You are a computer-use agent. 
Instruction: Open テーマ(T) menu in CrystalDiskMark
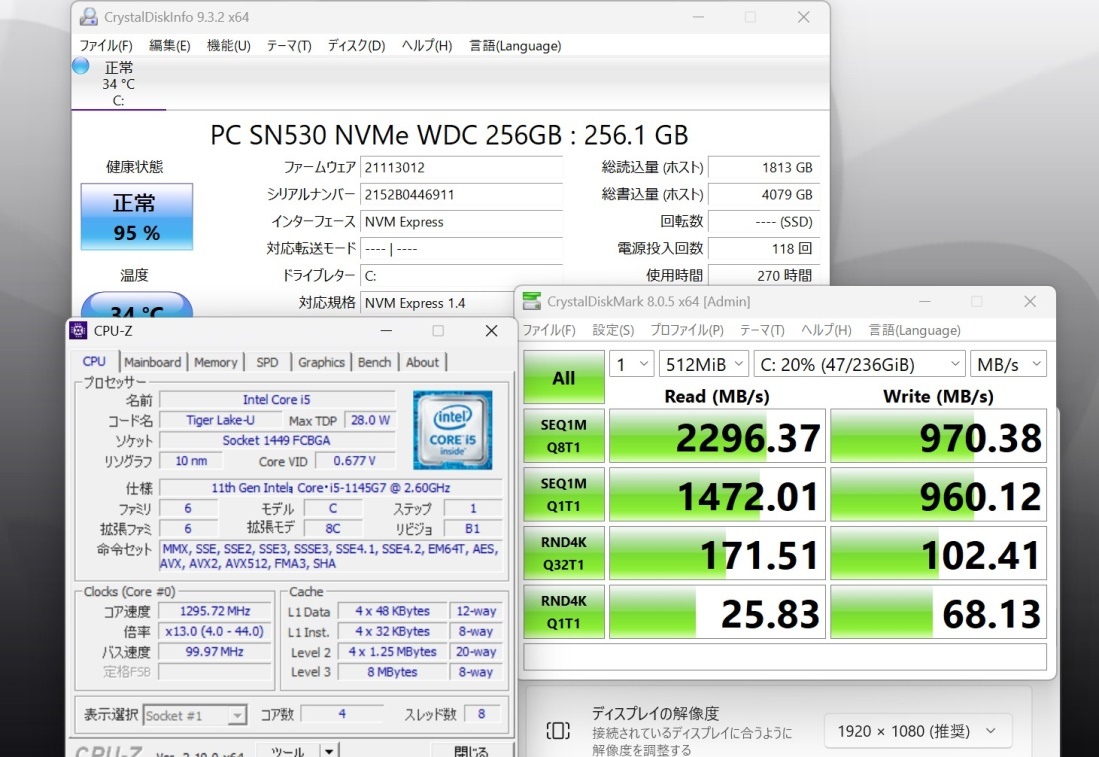(x=763, y=330)
